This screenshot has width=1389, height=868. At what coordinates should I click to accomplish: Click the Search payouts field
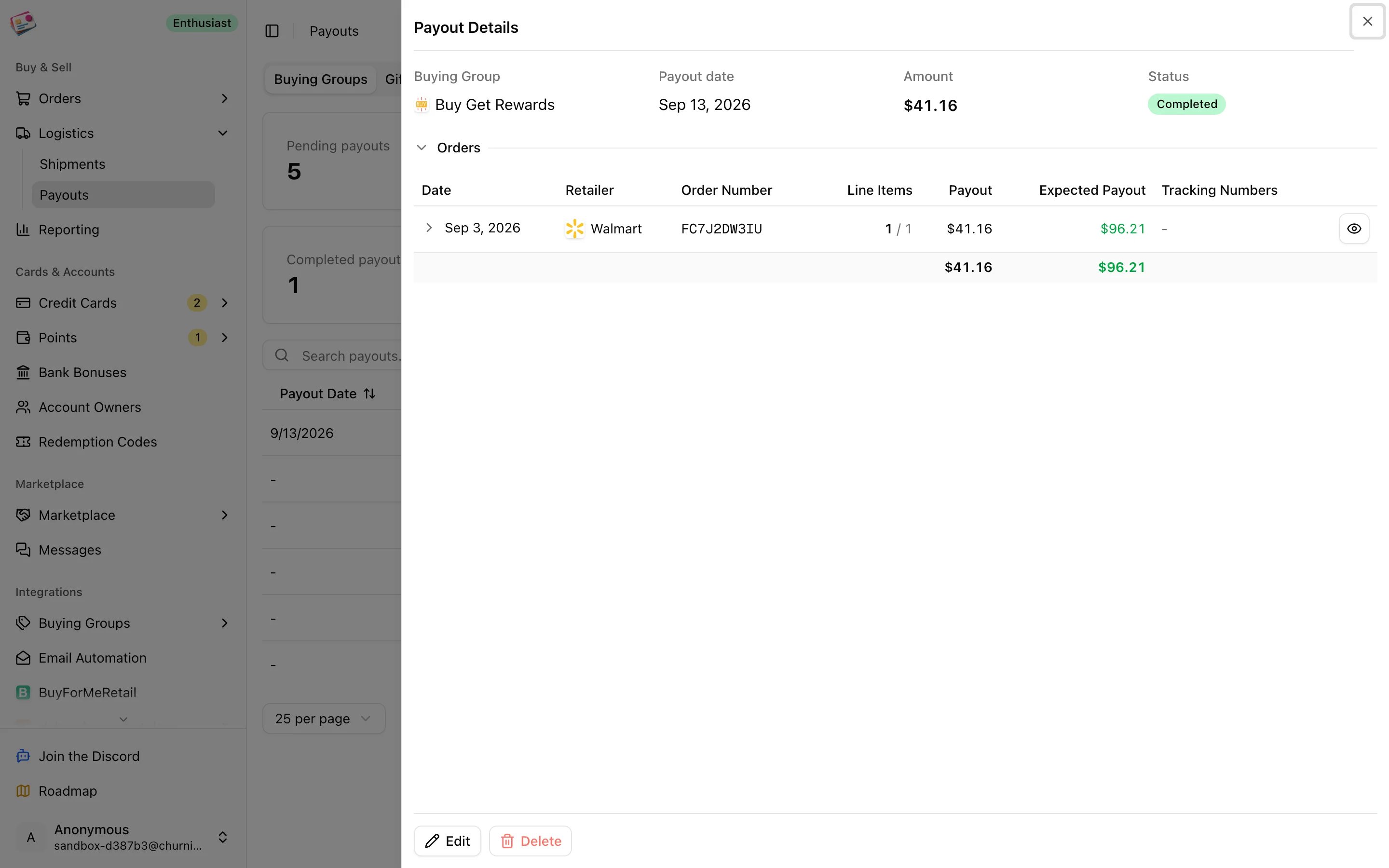click(333, 356)
